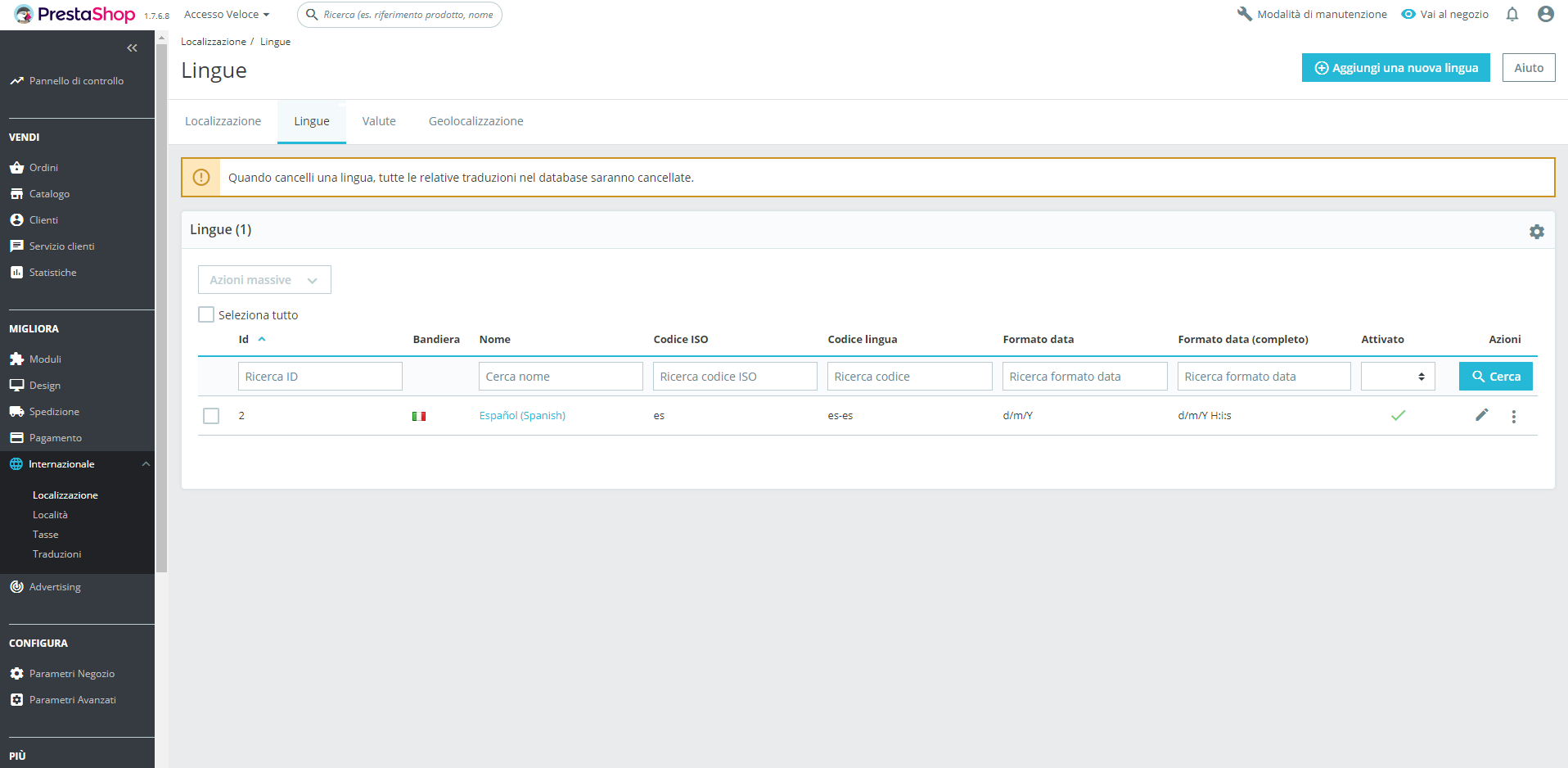Click the Ordini basket icon in sidebar
1568x768 pixels.
[16, 167]
